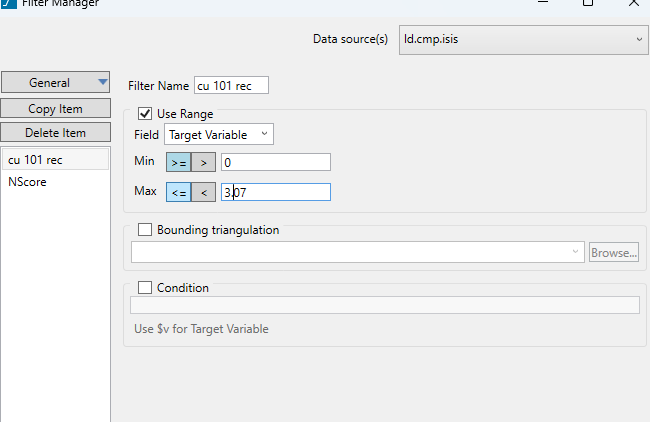The width and height of the screenshot is (650, 422).
Task: Maximize the Filter Manager window
Action: coord(588,3)
